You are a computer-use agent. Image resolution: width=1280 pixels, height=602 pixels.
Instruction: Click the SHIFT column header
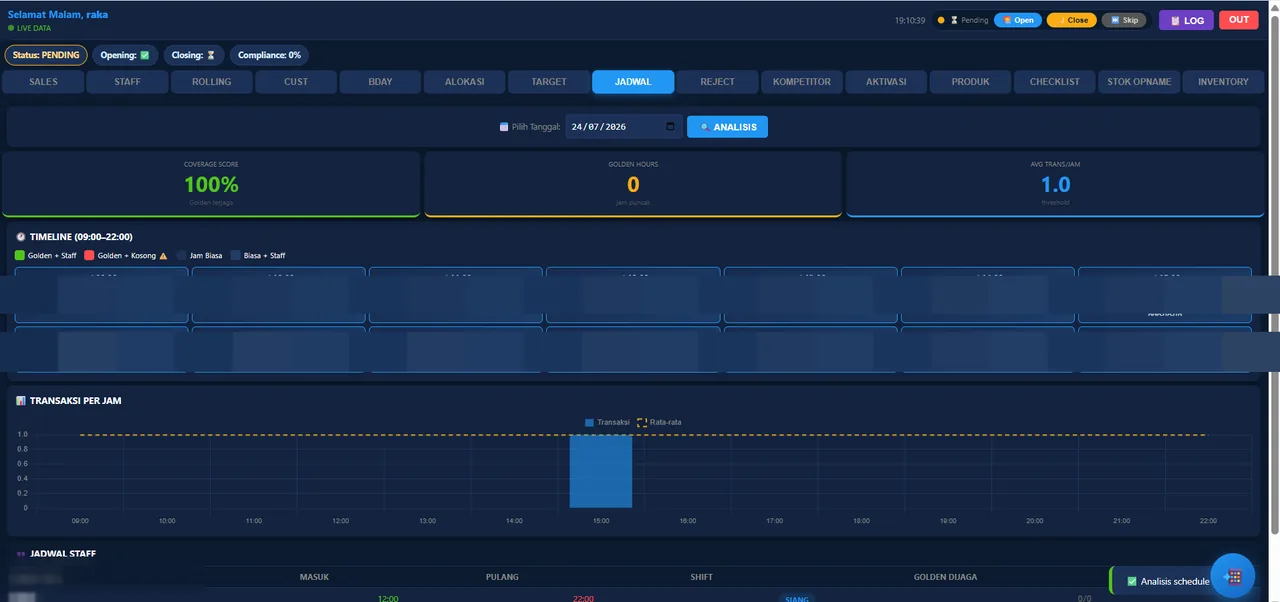701,577
